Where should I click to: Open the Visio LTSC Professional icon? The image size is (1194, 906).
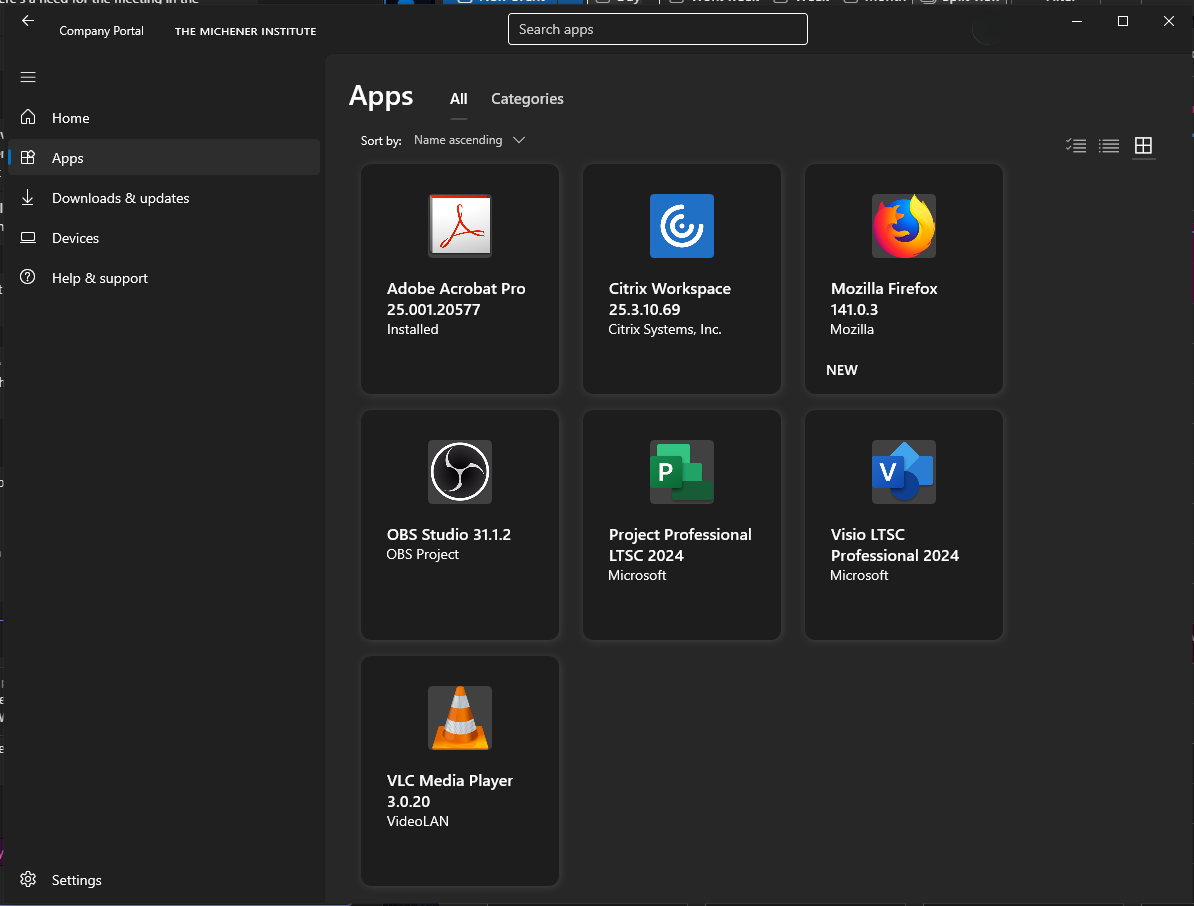[x=903, y=472]
